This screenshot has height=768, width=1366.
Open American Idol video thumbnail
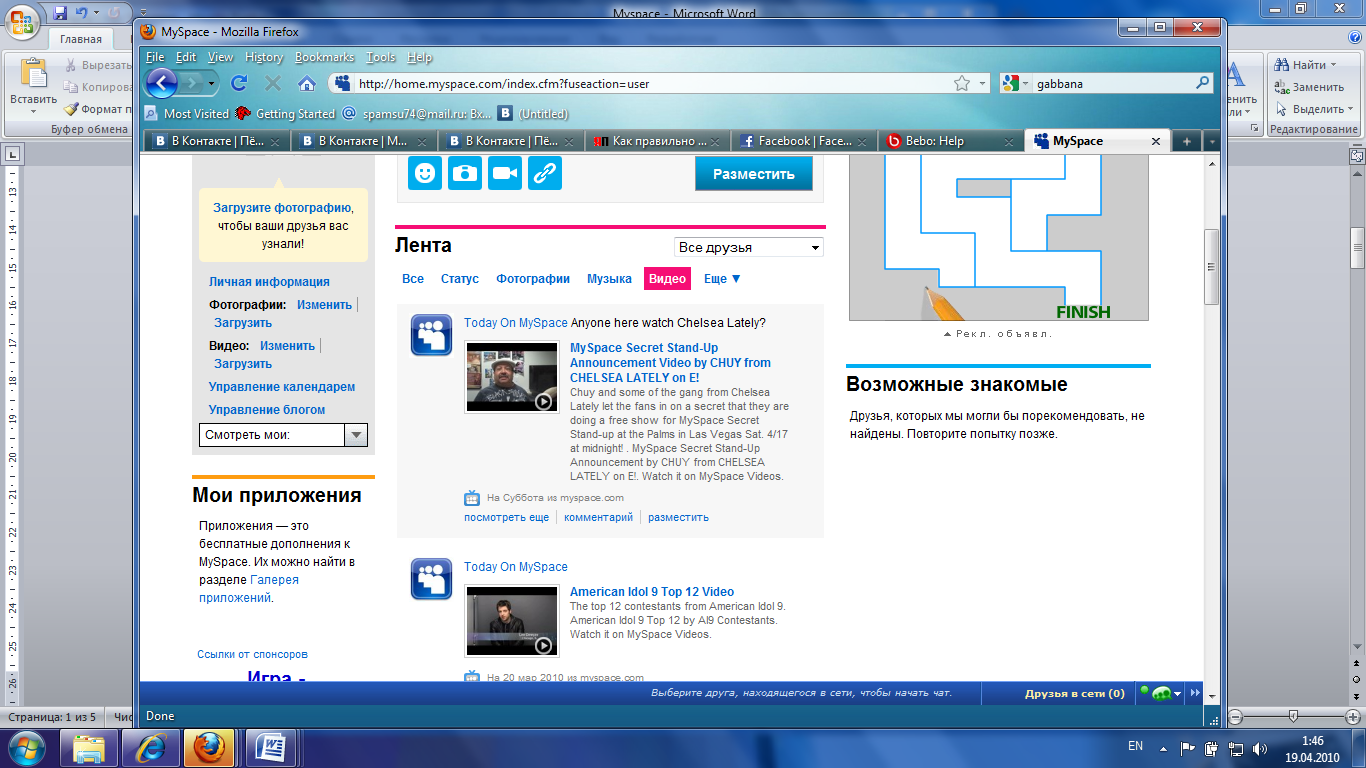click(512, 621)
